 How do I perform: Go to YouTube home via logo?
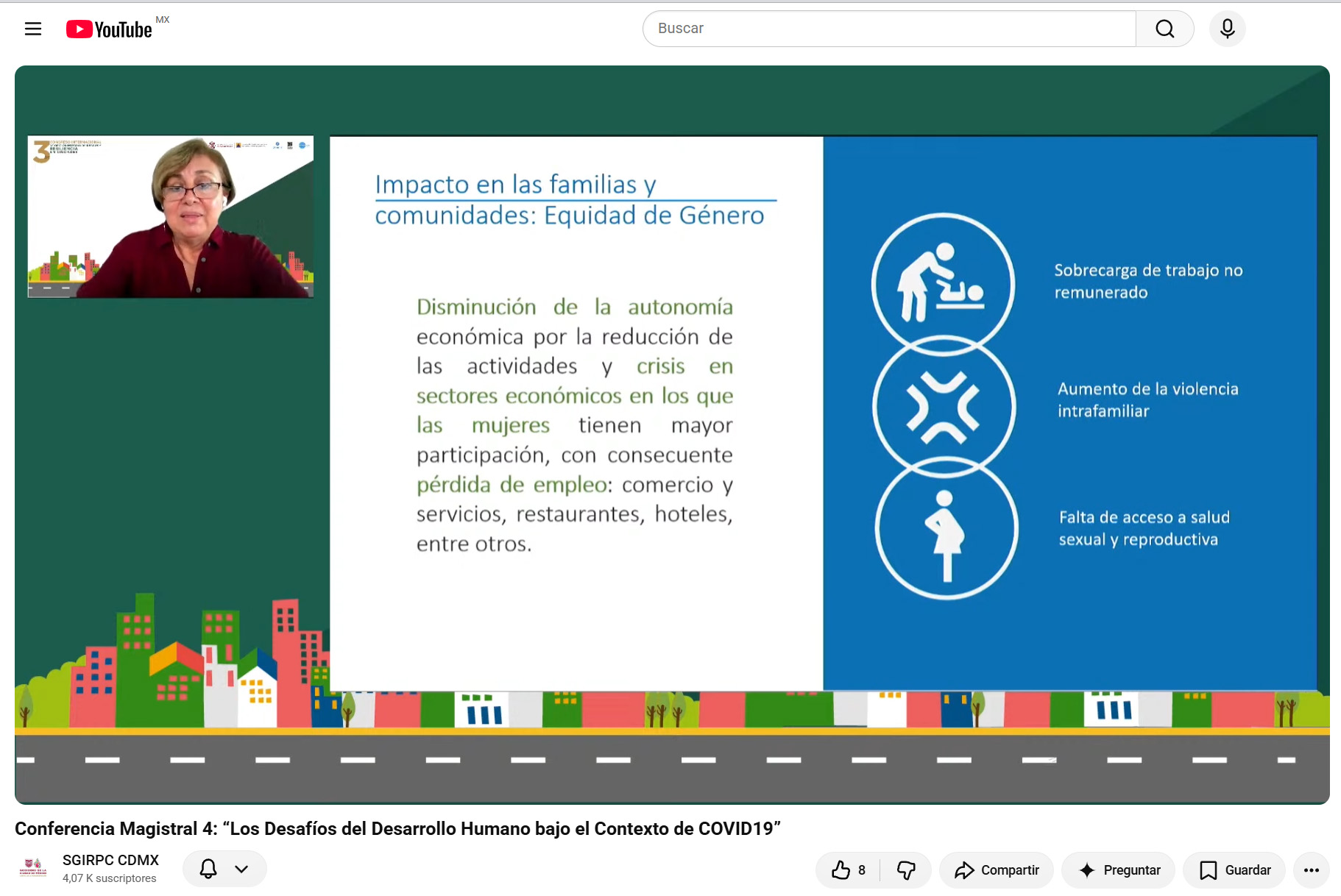tap(110, 29)
